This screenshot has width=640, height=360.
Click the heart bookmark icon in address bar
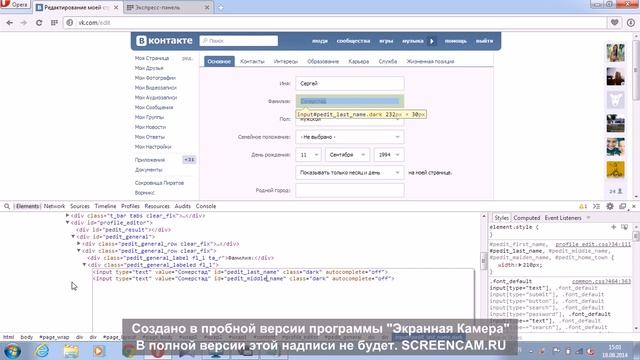[615, 22]
